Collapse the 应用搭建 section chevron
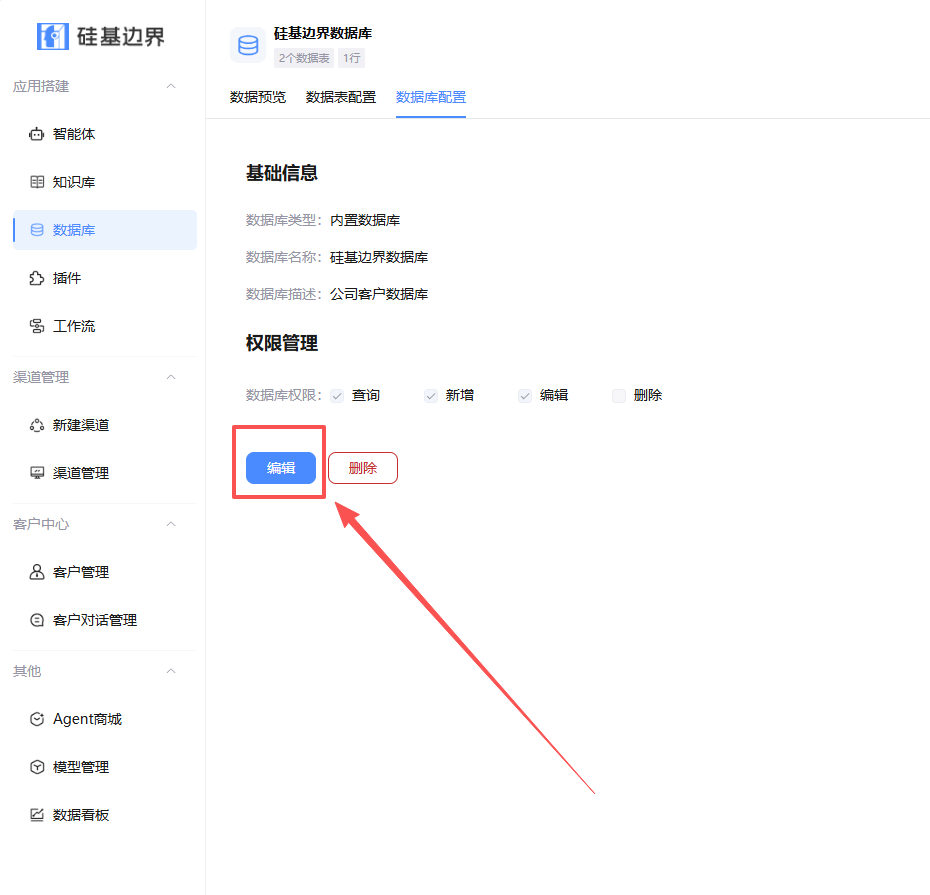Viewport: 930px width, 895px height. pos(171,87)
